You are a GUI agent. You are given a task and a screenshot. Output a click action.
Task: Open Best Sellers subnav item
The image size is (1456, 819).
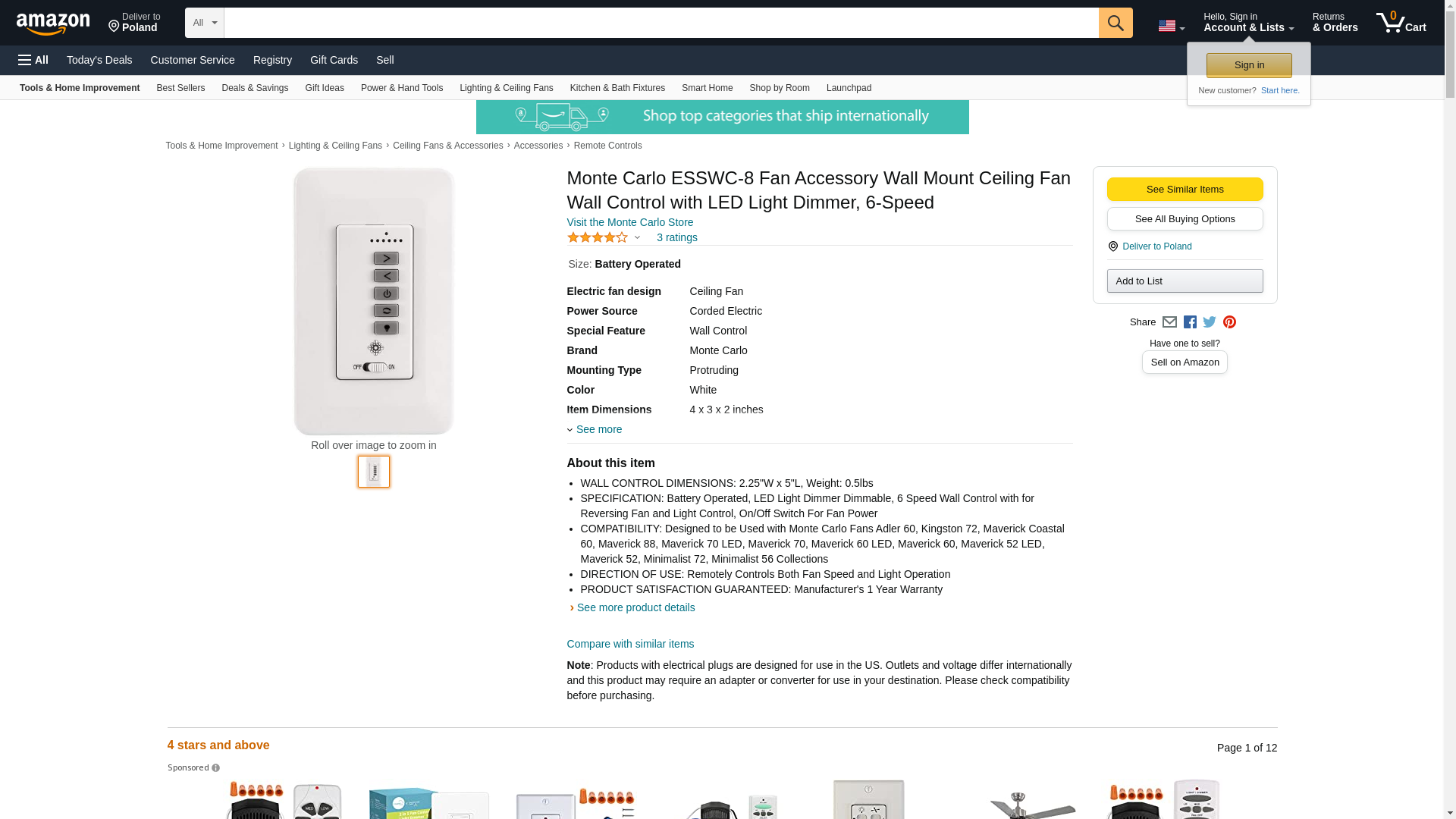(180, 88)
